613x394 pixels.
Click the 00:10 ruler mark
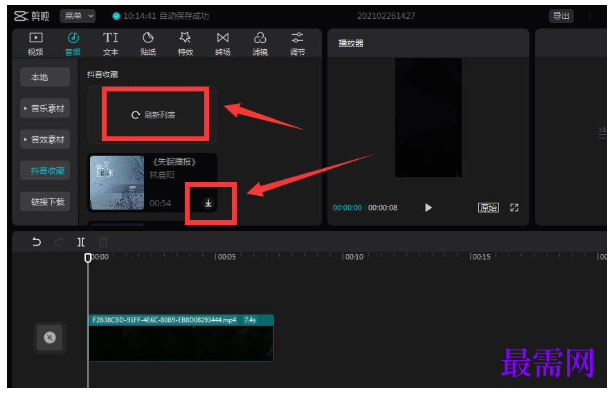click(353, 257)
